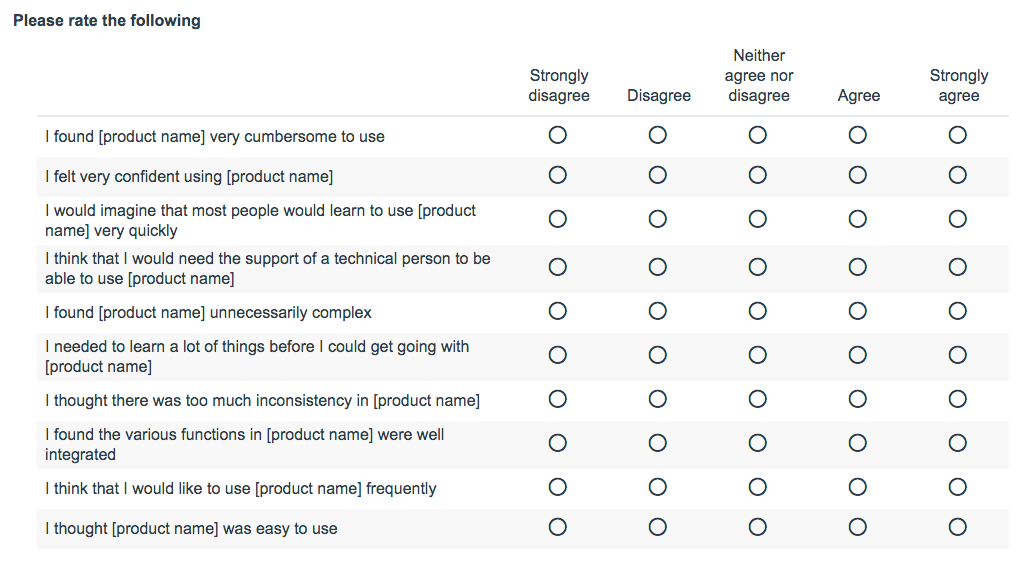1024x562 pixels.
Task: Select Strongly disagree for 'very cumbersome to use'
Action: click(558, 135)
